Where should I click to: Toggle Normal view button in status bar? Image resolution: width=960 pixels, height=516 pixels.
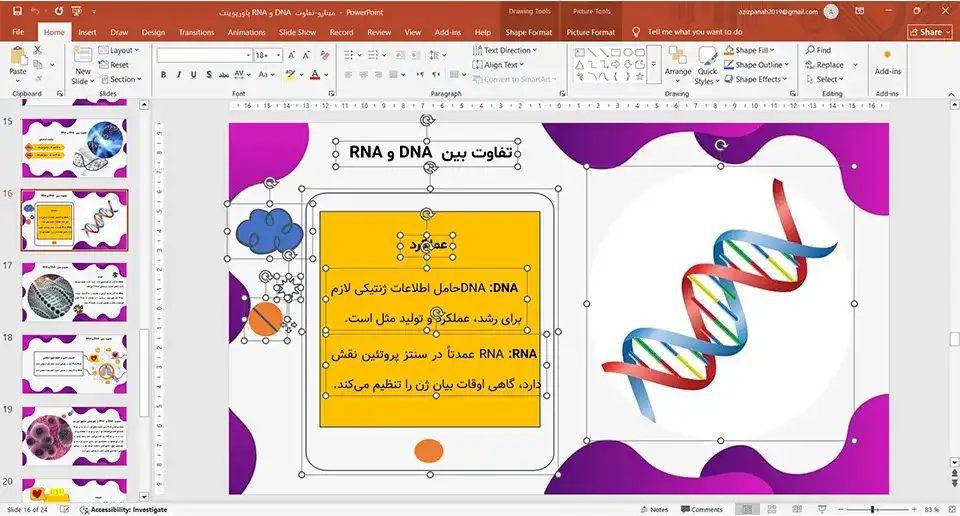(747, 509)
